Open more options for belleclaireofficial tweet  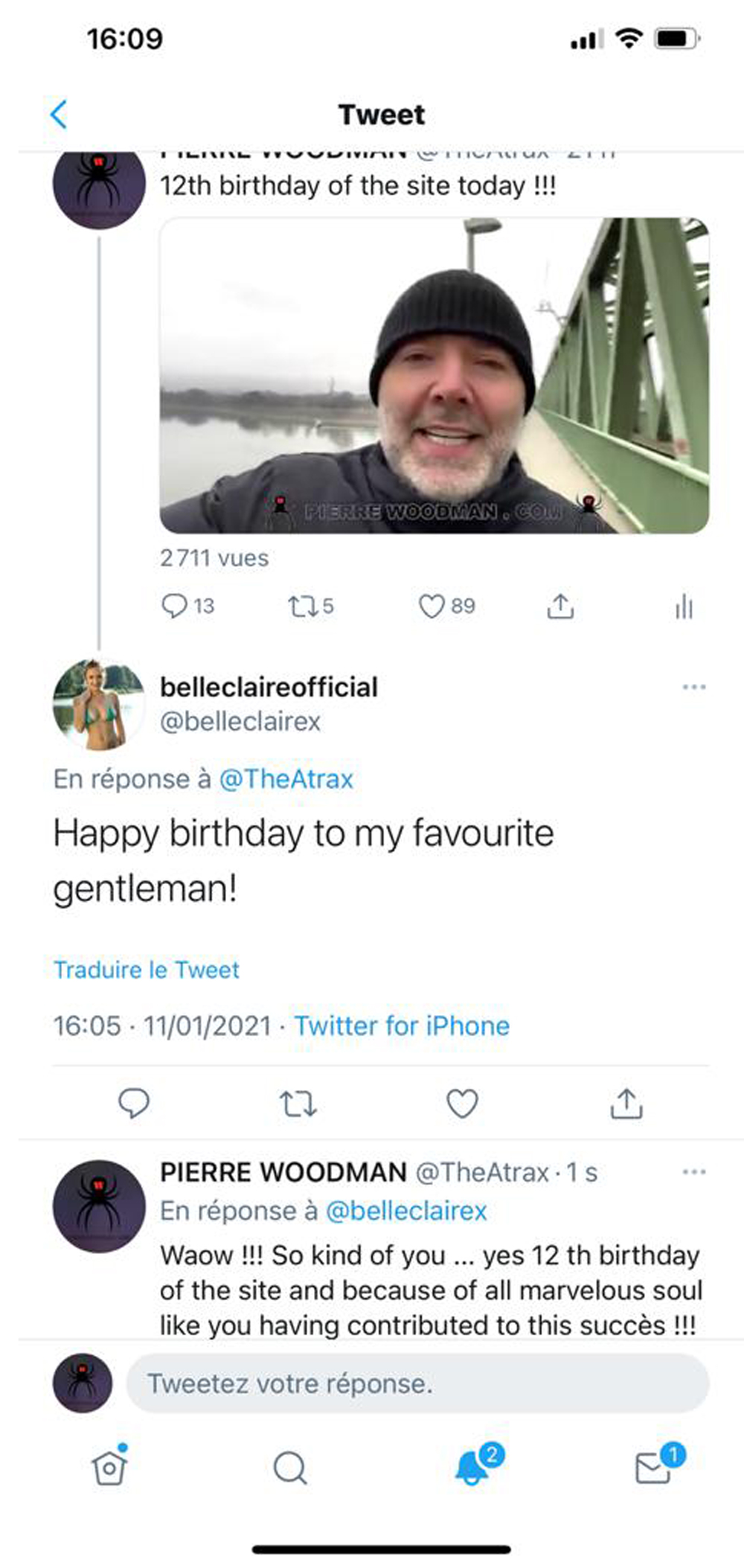693,687
